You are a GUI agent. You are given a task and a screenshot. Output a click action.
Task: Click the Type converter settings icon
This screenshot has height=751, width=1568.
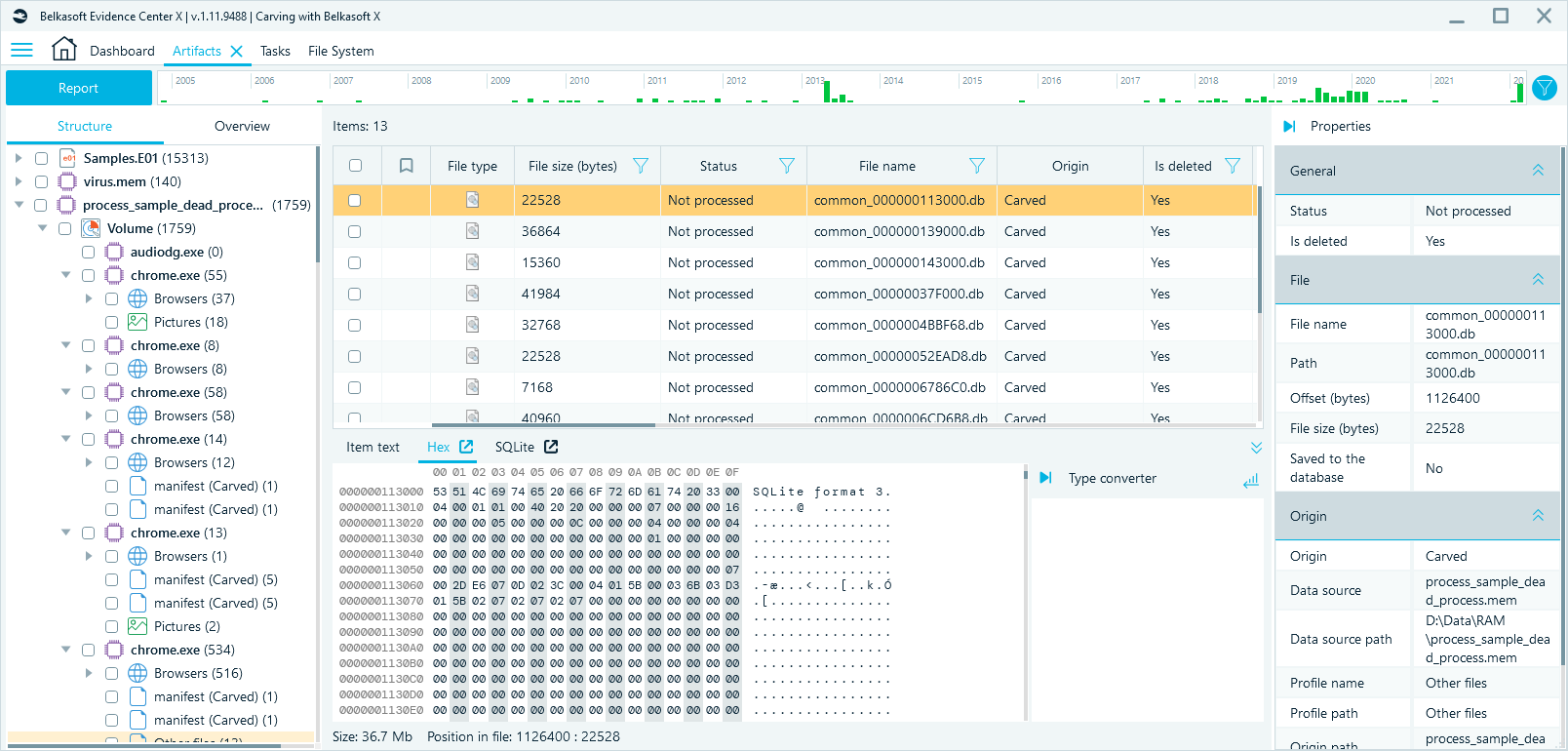1251,481
